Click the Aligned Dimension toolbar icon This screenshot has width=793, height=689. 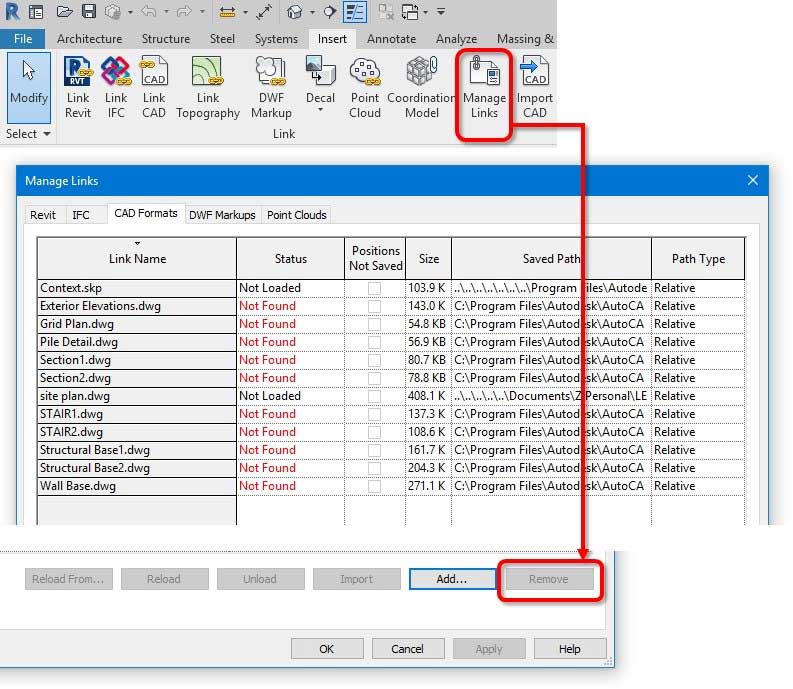click(x=228, y=12)
